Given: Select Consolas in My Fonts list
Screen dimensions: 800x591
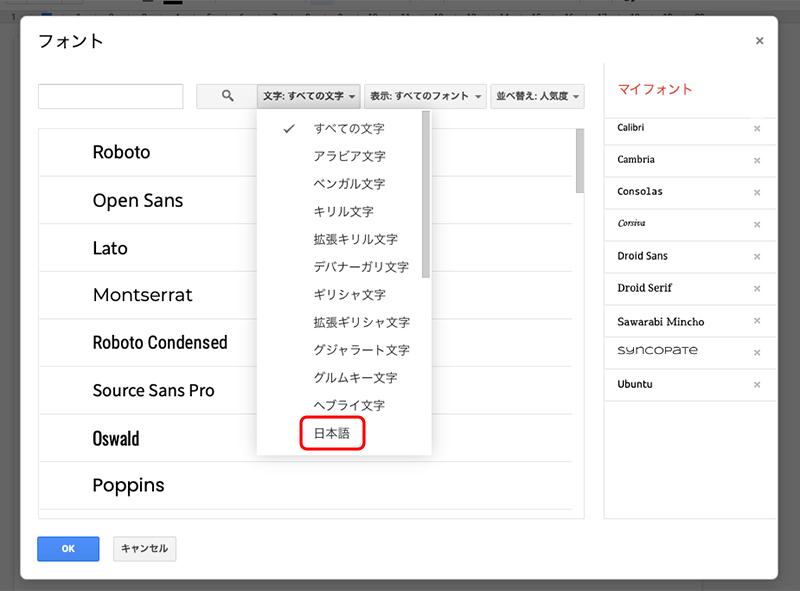Looking at the screenshot, I should pyautogui.click(x=640, y=192).
